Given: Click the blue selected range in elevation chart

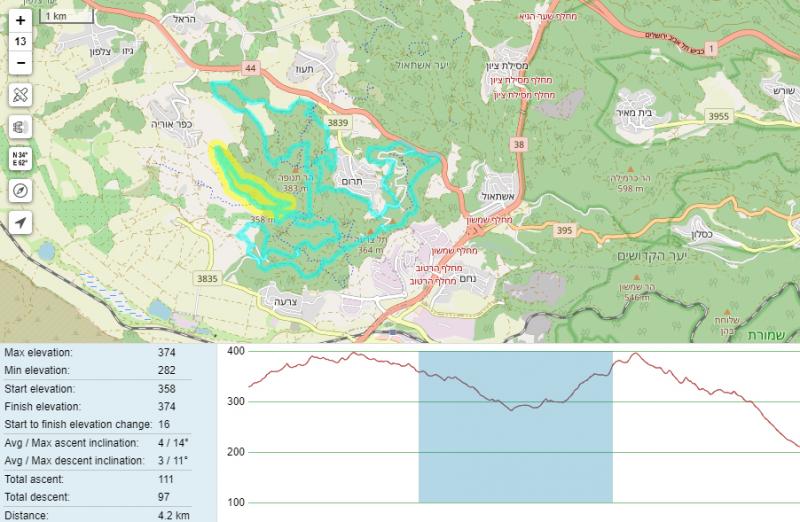Looking at the screenshot, I should tap(515, 426).
